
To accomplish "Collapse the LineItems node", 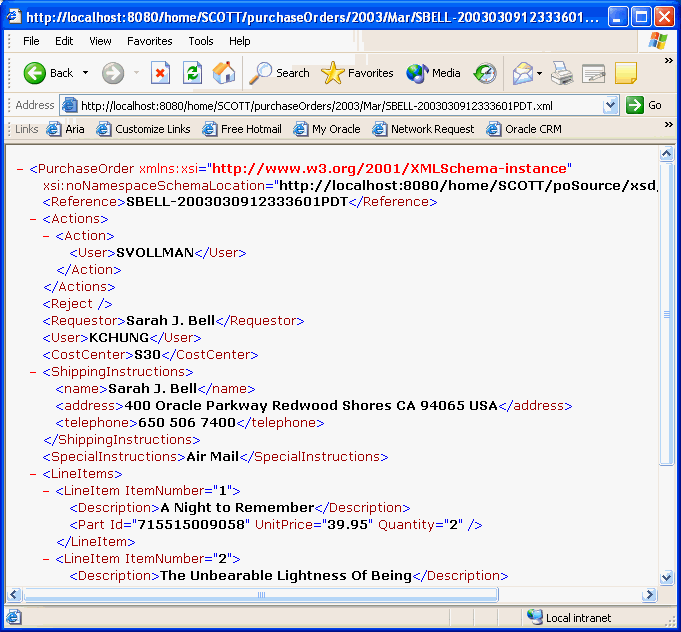I will 34,474.
